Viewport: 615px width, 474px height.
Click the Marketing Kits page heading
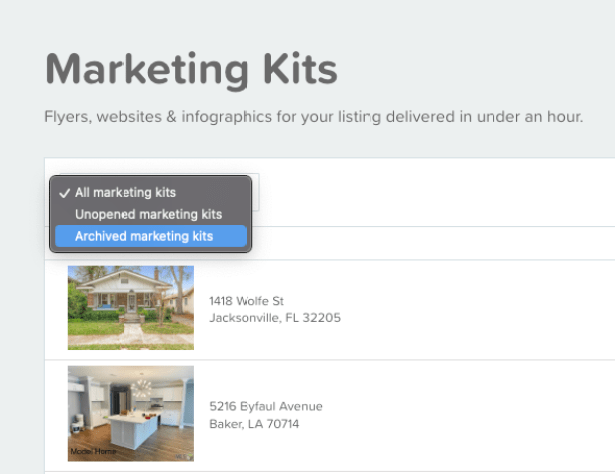191,70
